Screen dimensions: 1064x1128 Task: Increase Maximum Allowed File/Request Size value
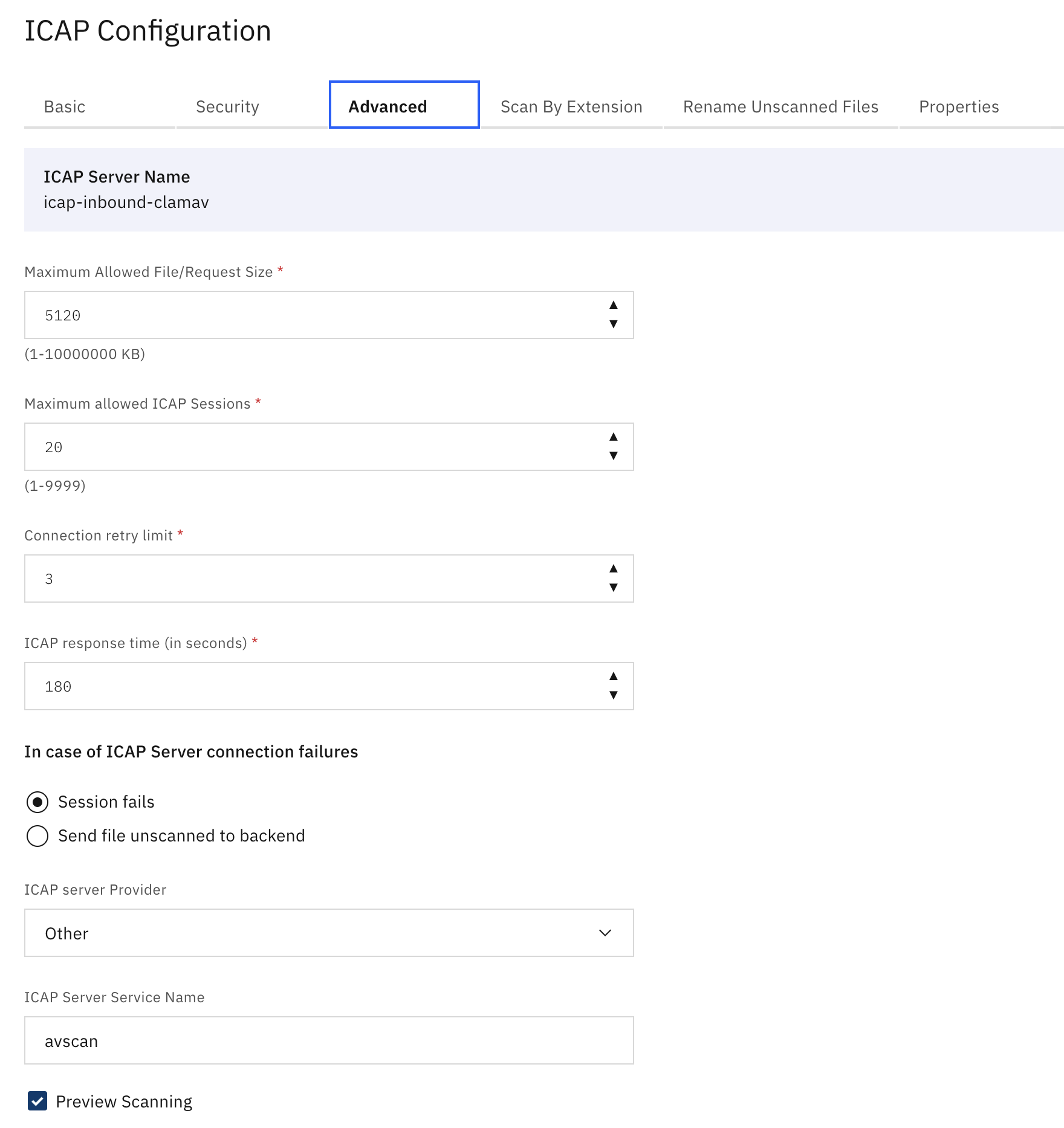613,305
